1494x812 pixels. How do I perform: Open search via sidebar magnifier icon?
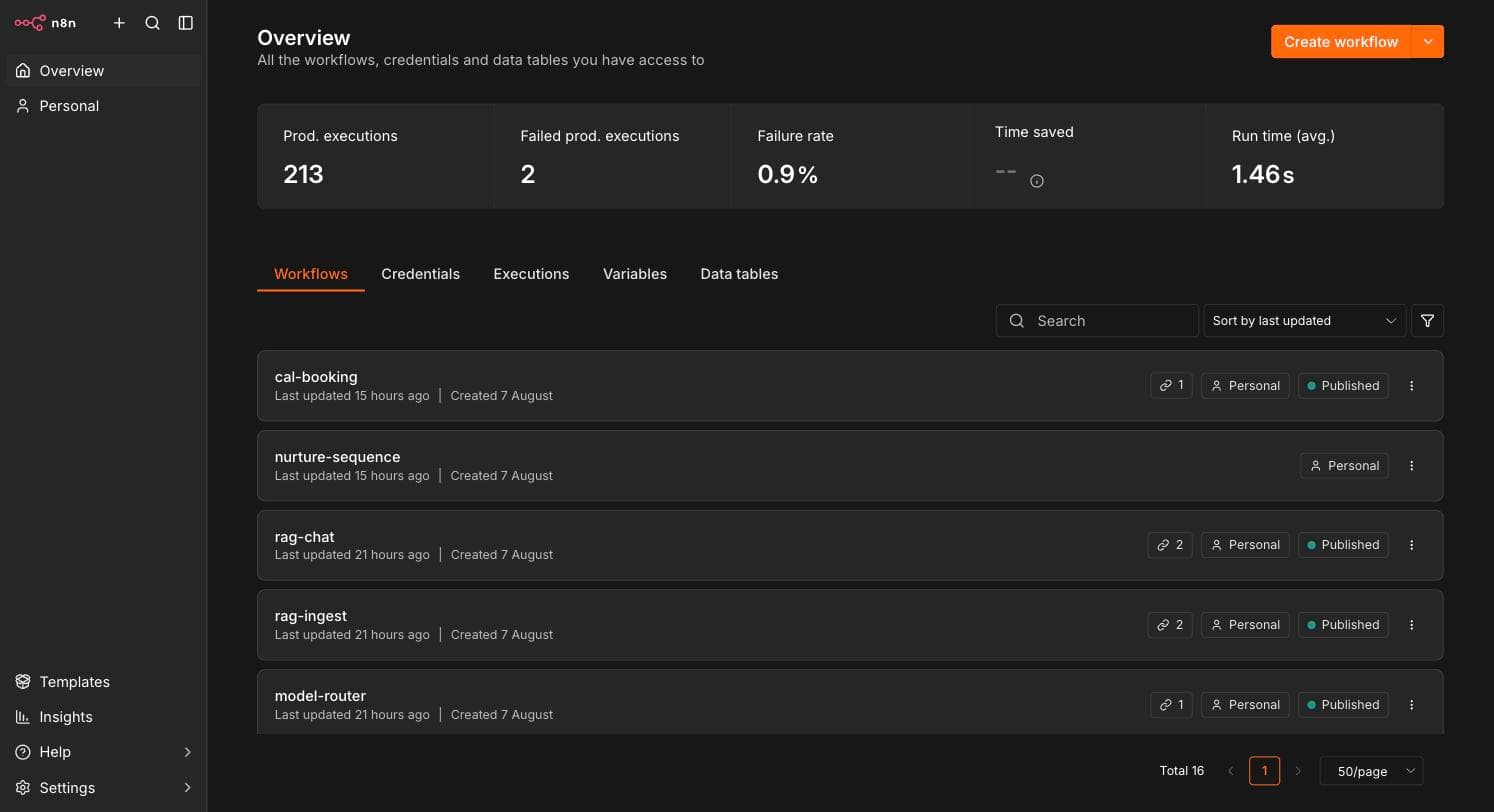tap(152, 23)
